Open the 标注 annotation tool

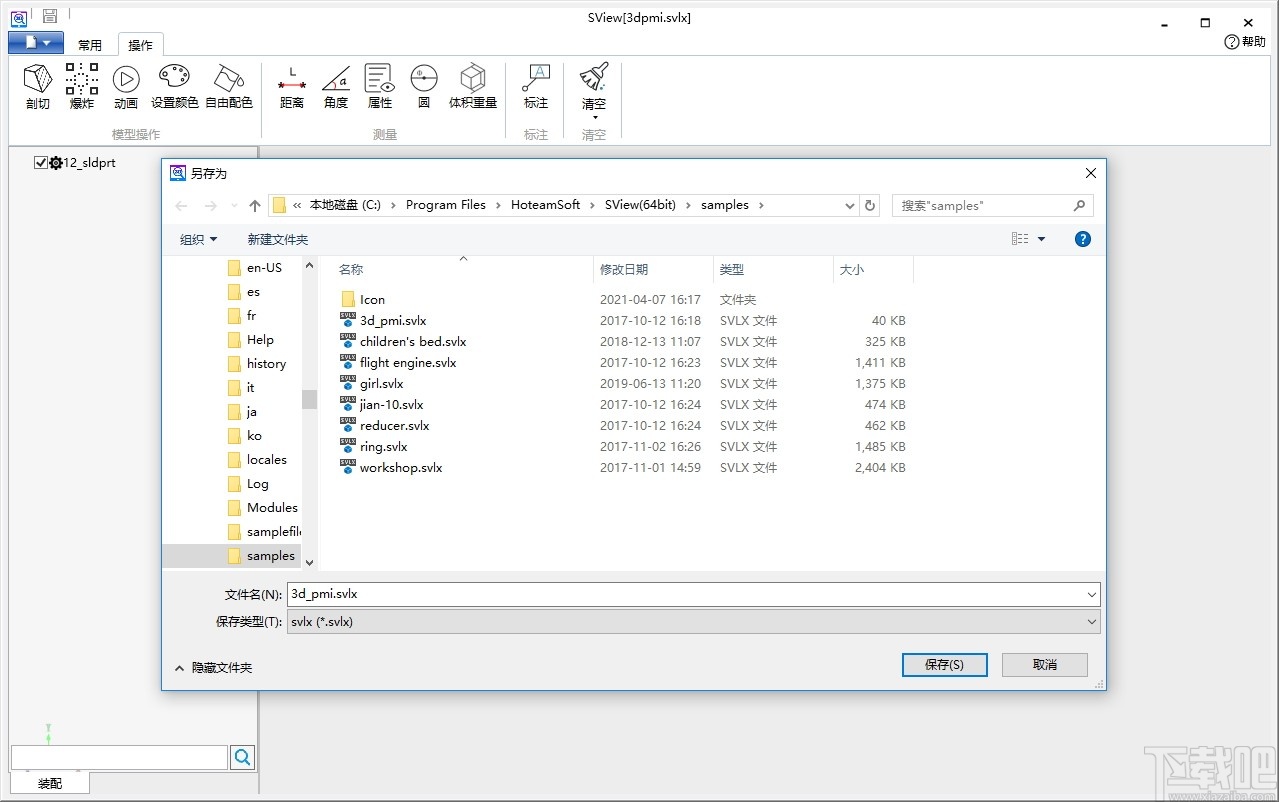(x=536, y=86)
